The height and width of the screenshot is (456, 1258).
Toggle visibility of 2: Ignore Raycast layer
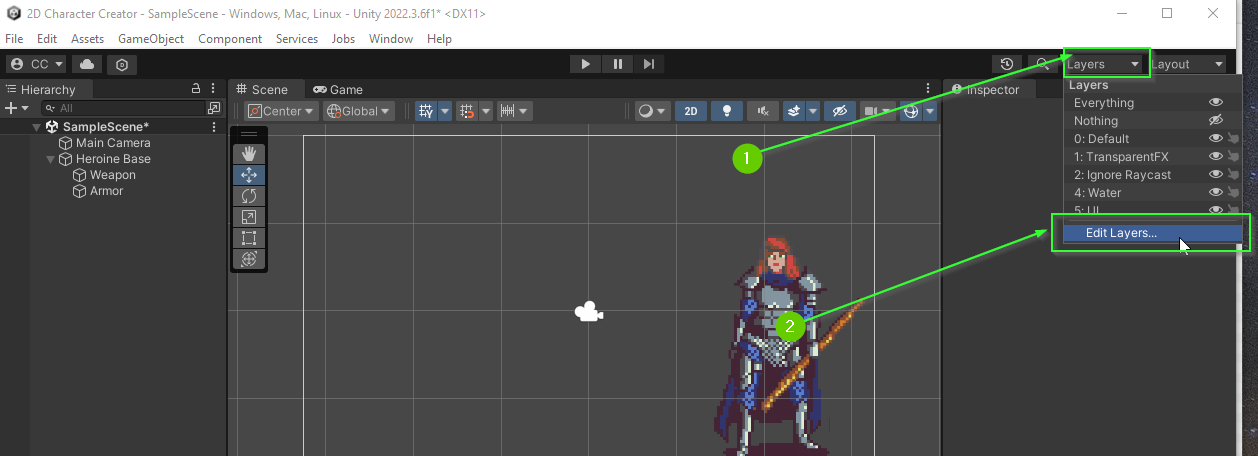(1216, 175)
